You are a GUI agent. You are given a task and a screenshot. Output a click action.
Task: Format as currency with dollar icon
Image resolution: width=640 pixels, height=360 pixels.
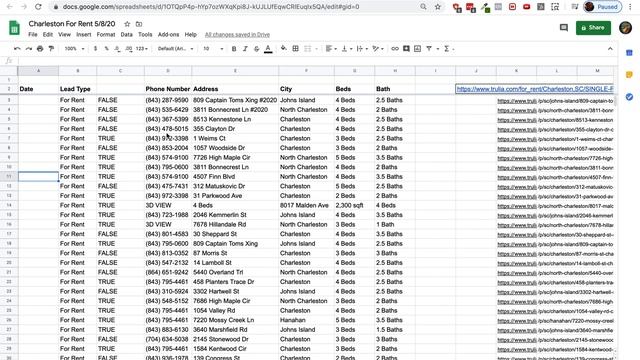coord(96,49)
